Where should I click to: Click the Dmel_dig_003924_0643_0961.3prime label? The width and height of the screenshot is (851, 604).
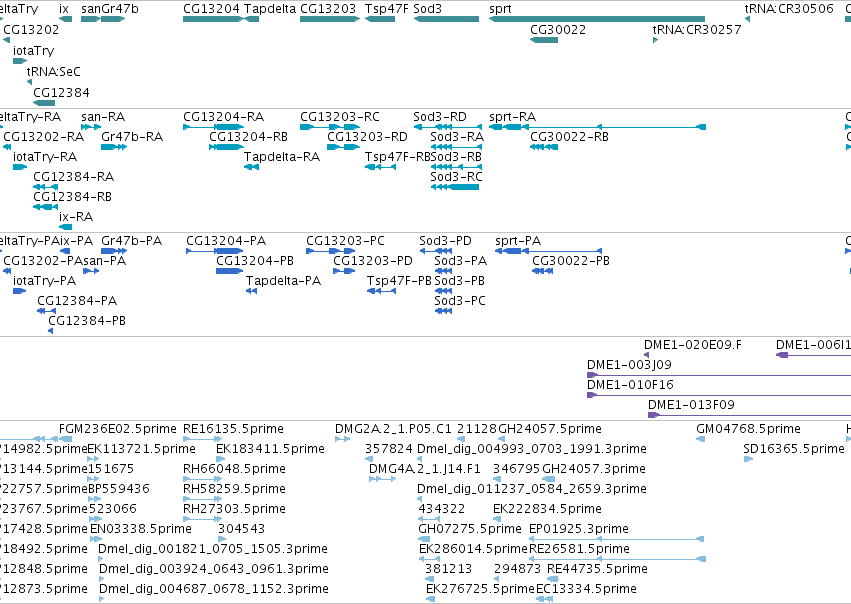[214, 569]
